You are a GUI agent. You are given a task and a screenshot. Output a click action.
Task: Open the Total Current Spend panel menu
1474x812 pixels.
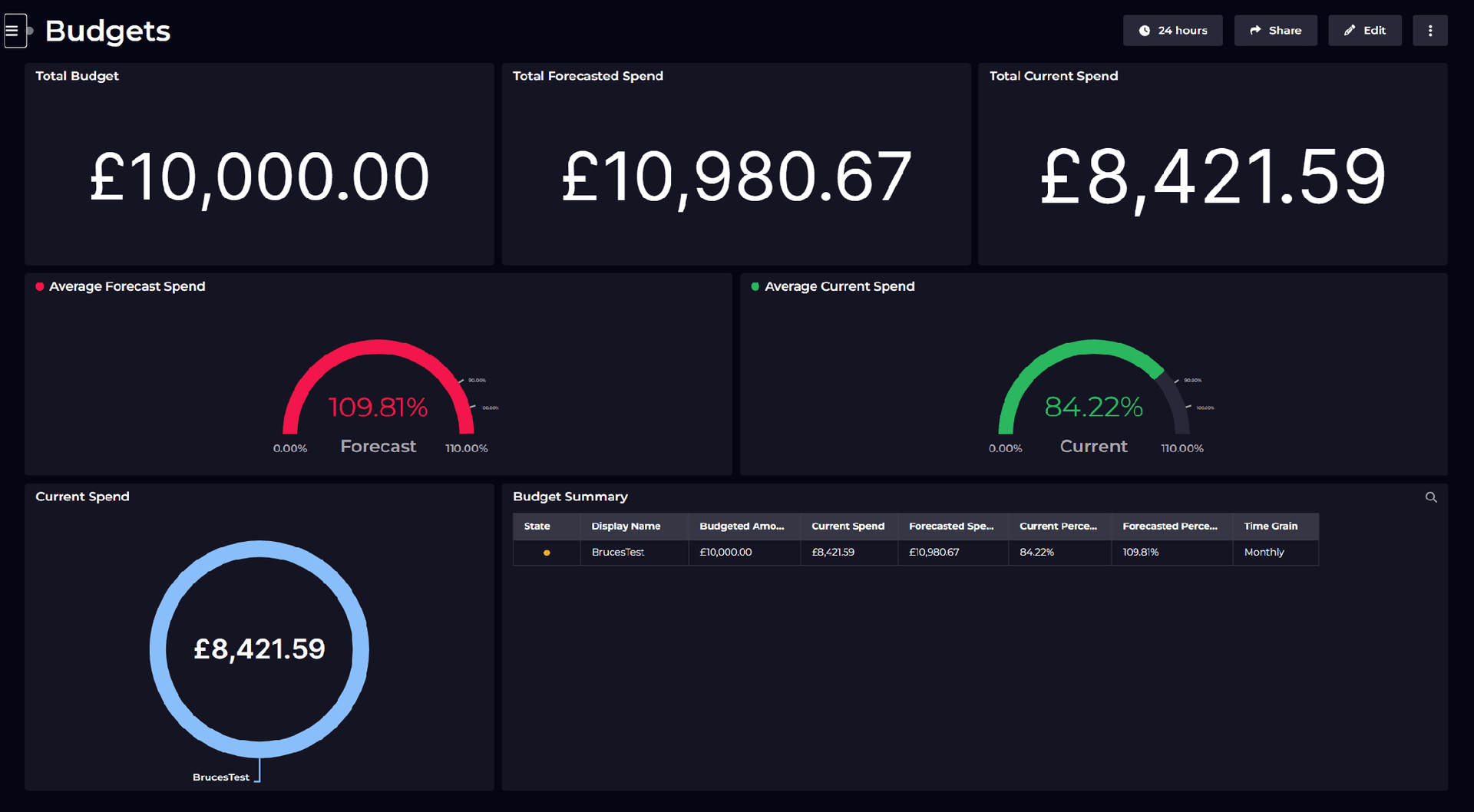pyautogui.click(x=1053, y=75)
